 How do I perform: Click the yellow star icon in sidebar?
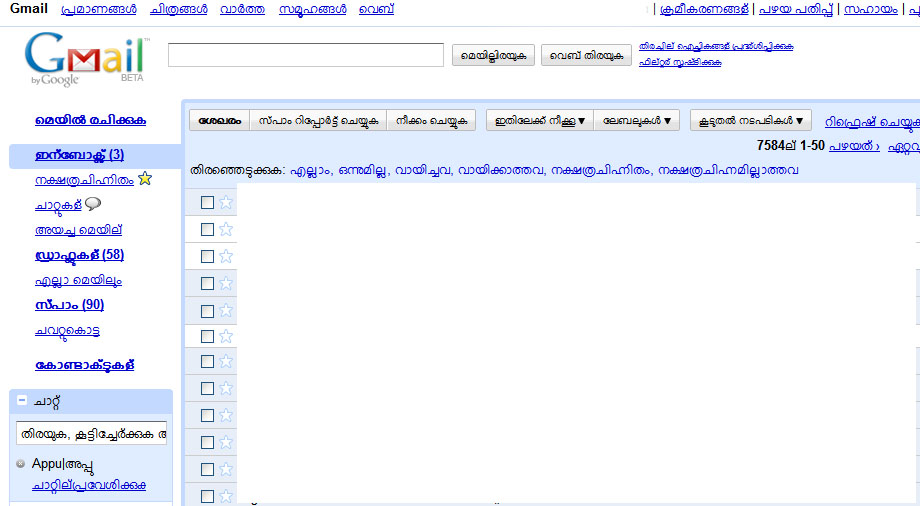click(145, 178)
